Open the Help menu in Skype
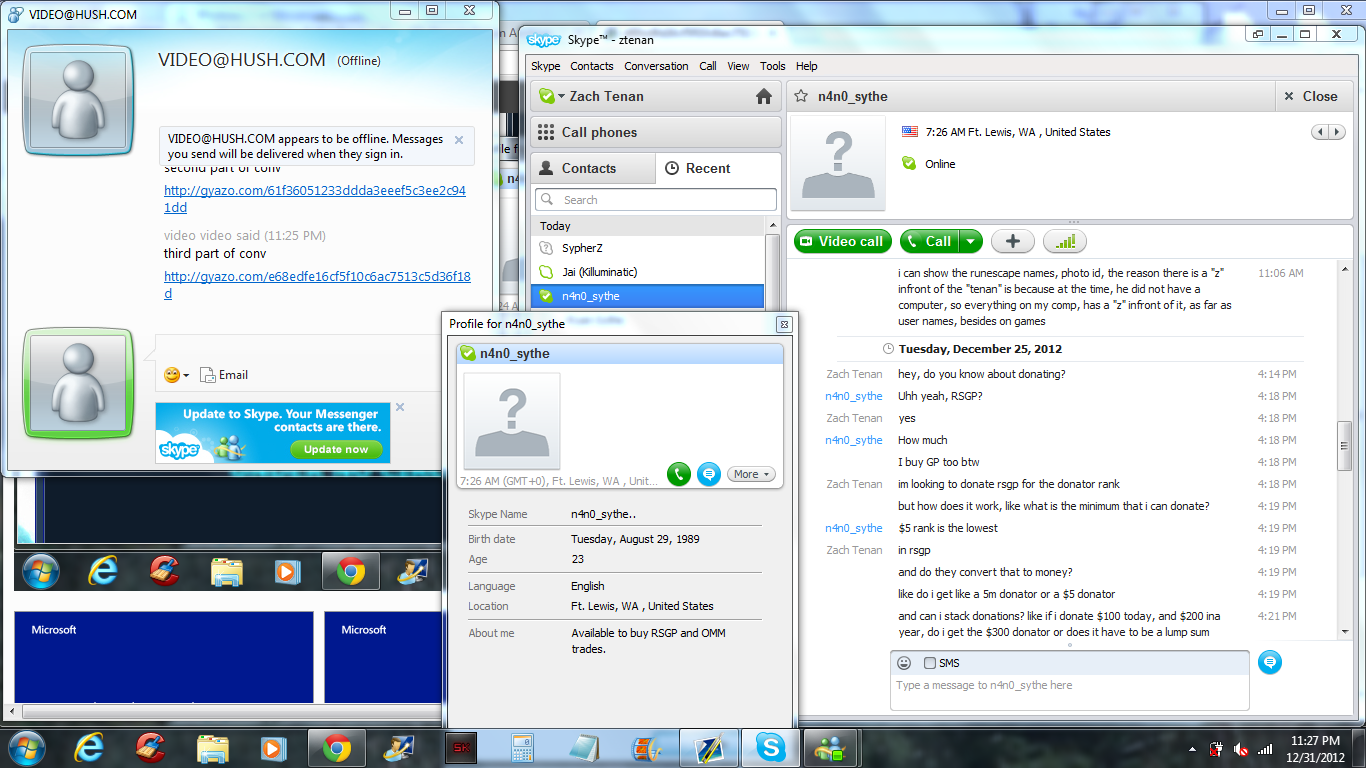The height and width of the screenshot is (768, 1366). coord(806,66)
